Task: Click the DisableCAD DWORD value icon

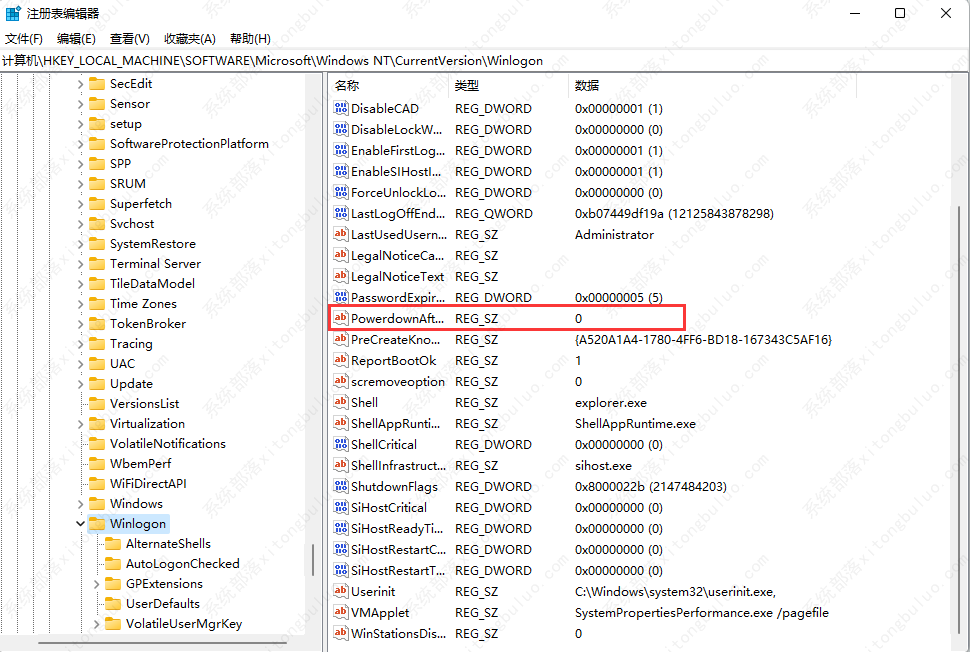Action: (341, 108)
